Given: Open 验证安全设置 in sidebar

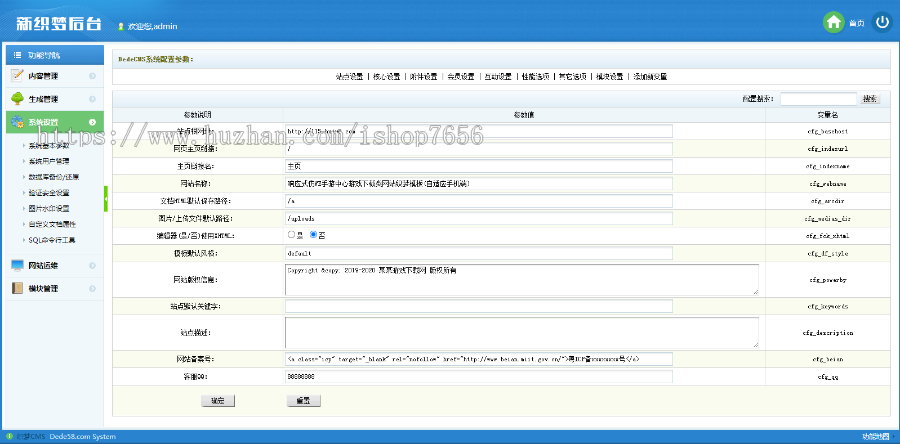Looking at the screenshot, I should coord(49,193).
